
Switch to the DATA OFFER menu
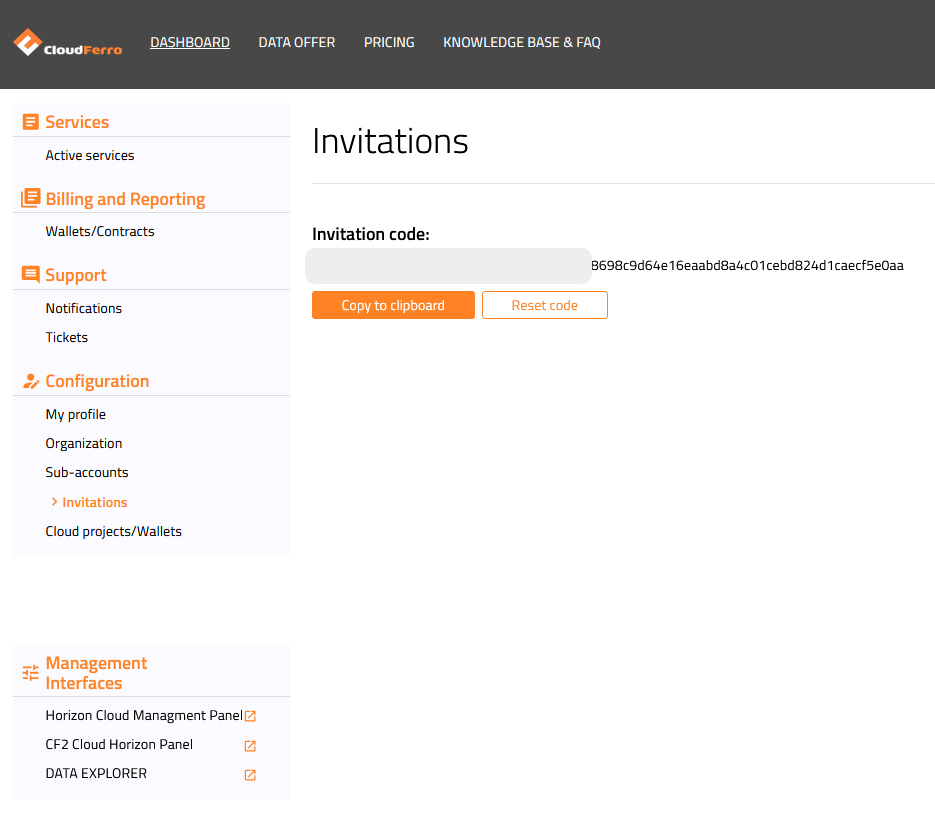click(x=296, y=42)
